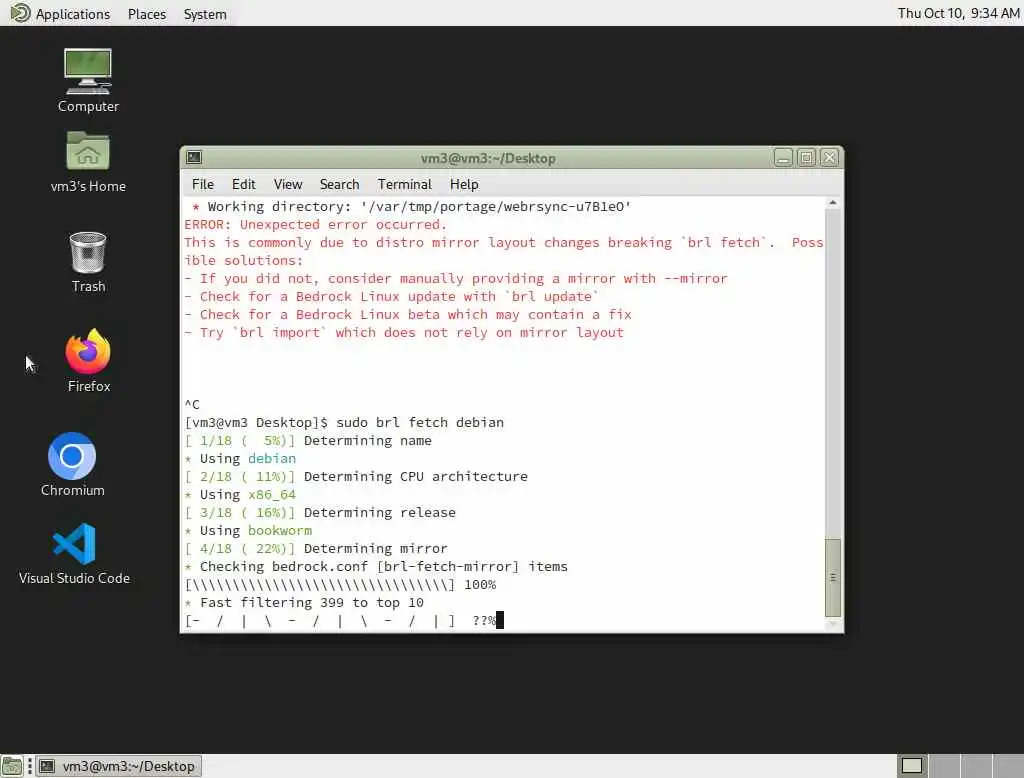Open the Terminal menu in menubar
Screen dimensions: 1024x778
coord(404,184)
